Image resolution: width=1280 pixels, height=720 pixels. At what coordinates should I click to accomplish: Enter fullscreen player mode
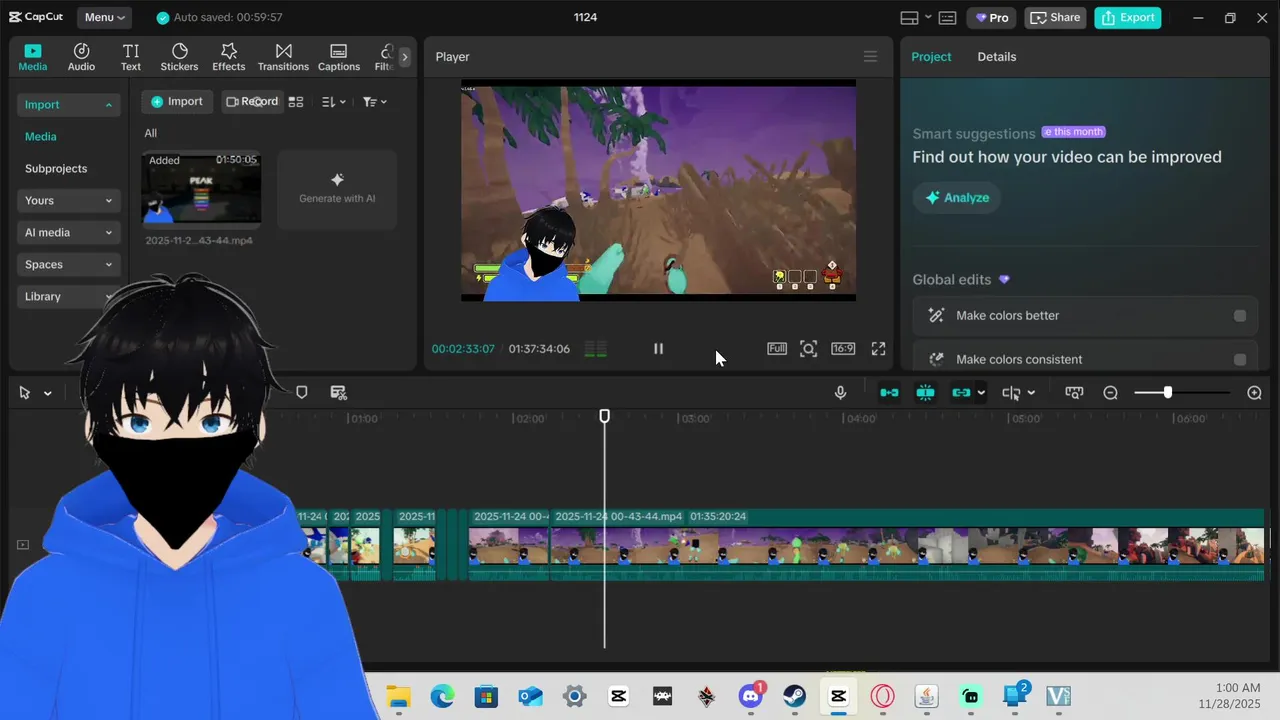click(x=878, y=349)
